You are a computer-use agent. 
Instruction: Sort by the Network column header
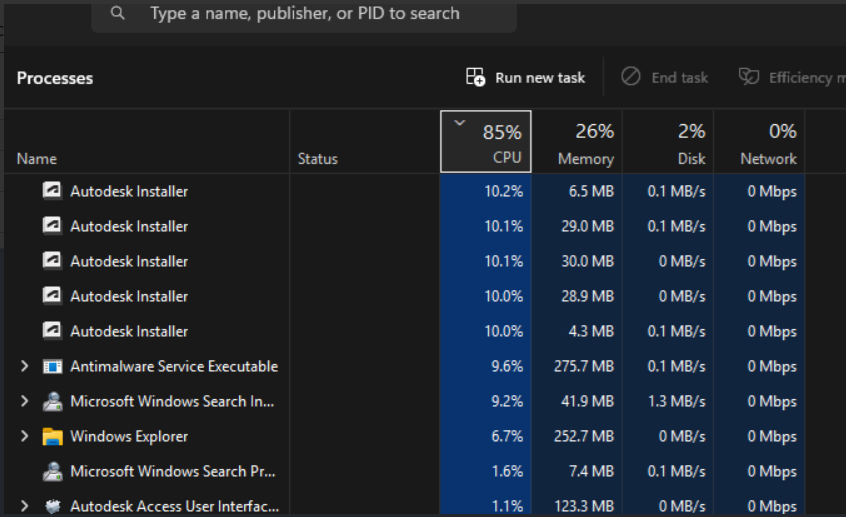(x=759, y=142)
